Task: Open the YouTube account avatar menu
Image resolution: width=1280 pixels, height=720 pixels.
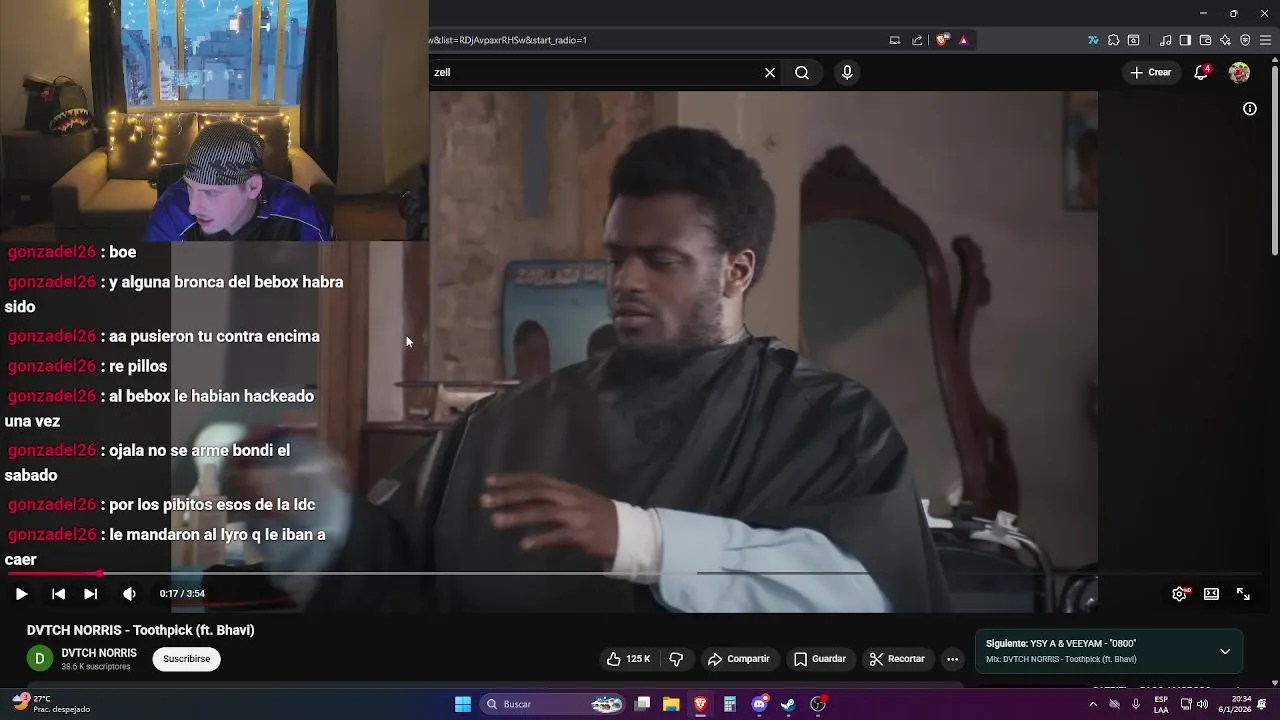Action: 1239,72
